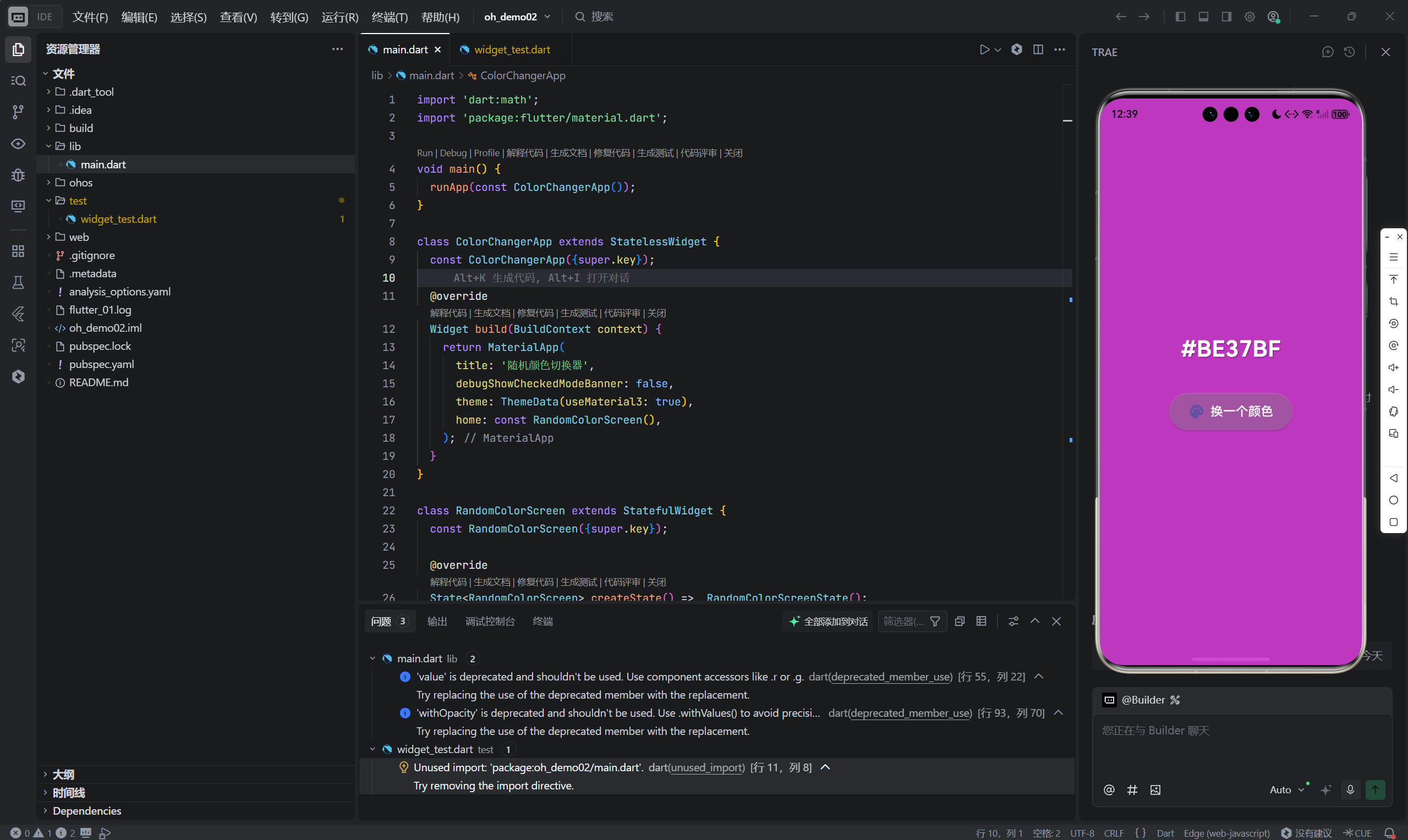Click the chat history clock icon
The height and width of the screenshot is (840, 1408).
tap(1350, 52)
